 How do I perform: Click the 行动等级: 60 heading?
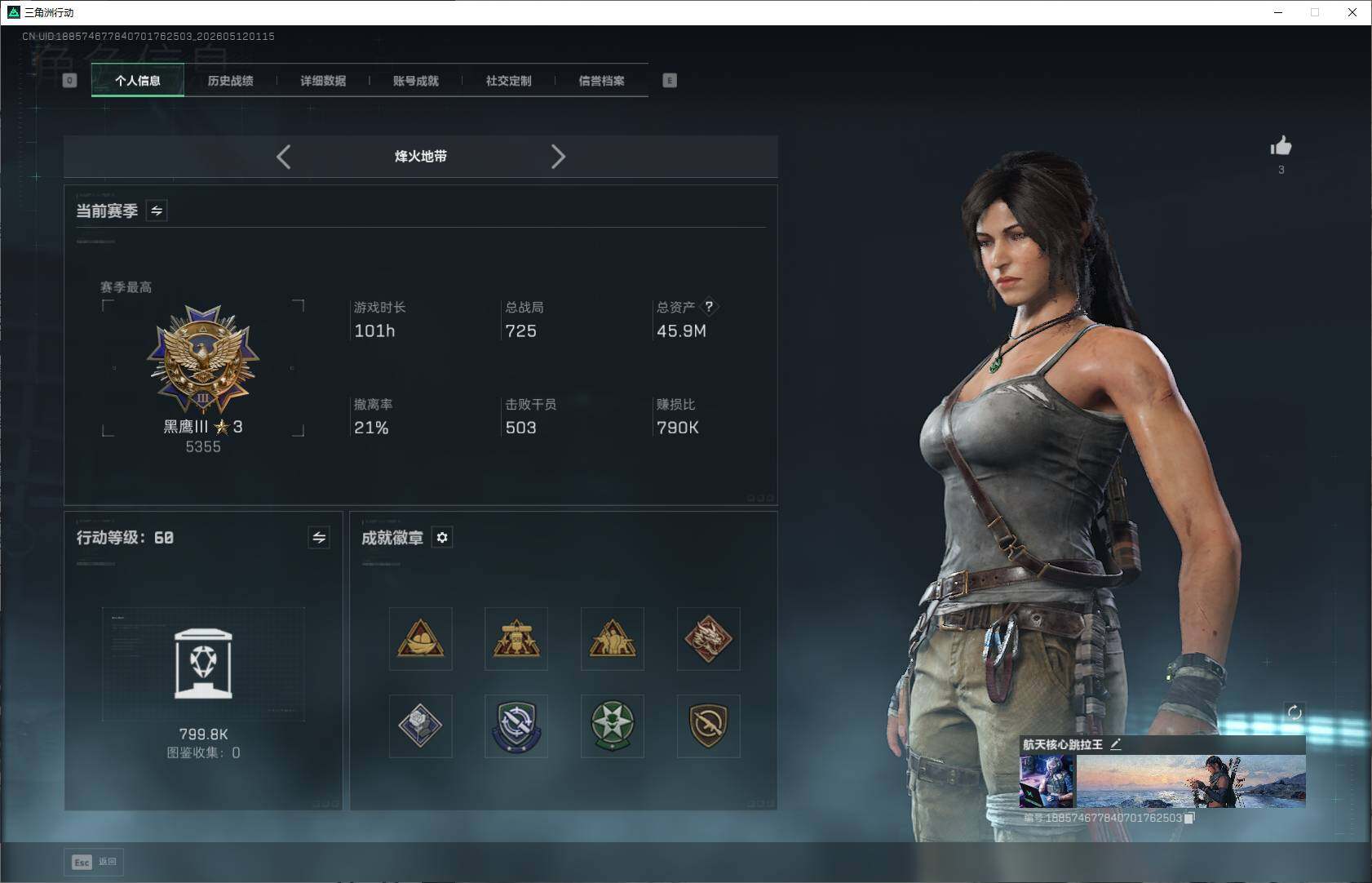tap(125, 538)
